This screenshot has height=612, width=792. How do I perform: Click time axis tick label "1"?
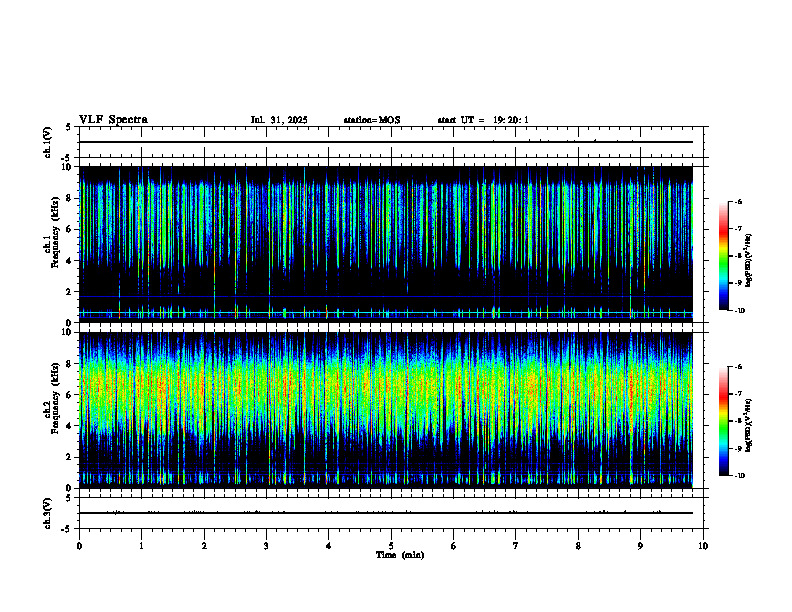point(141,546)
